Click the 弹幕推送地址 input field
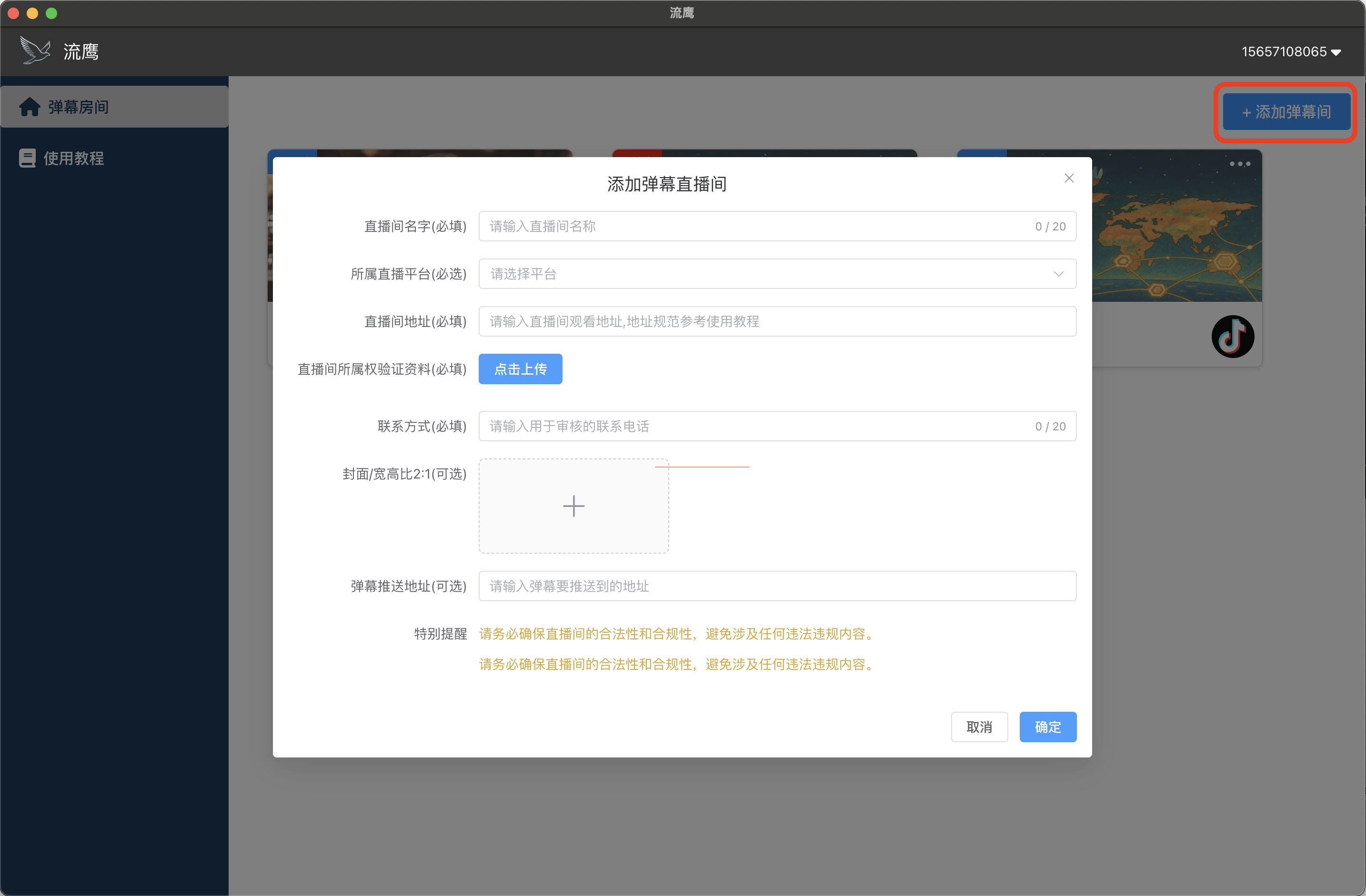Image resolution: width=1366 pixels, height=896 pixels. coord(776,586)
